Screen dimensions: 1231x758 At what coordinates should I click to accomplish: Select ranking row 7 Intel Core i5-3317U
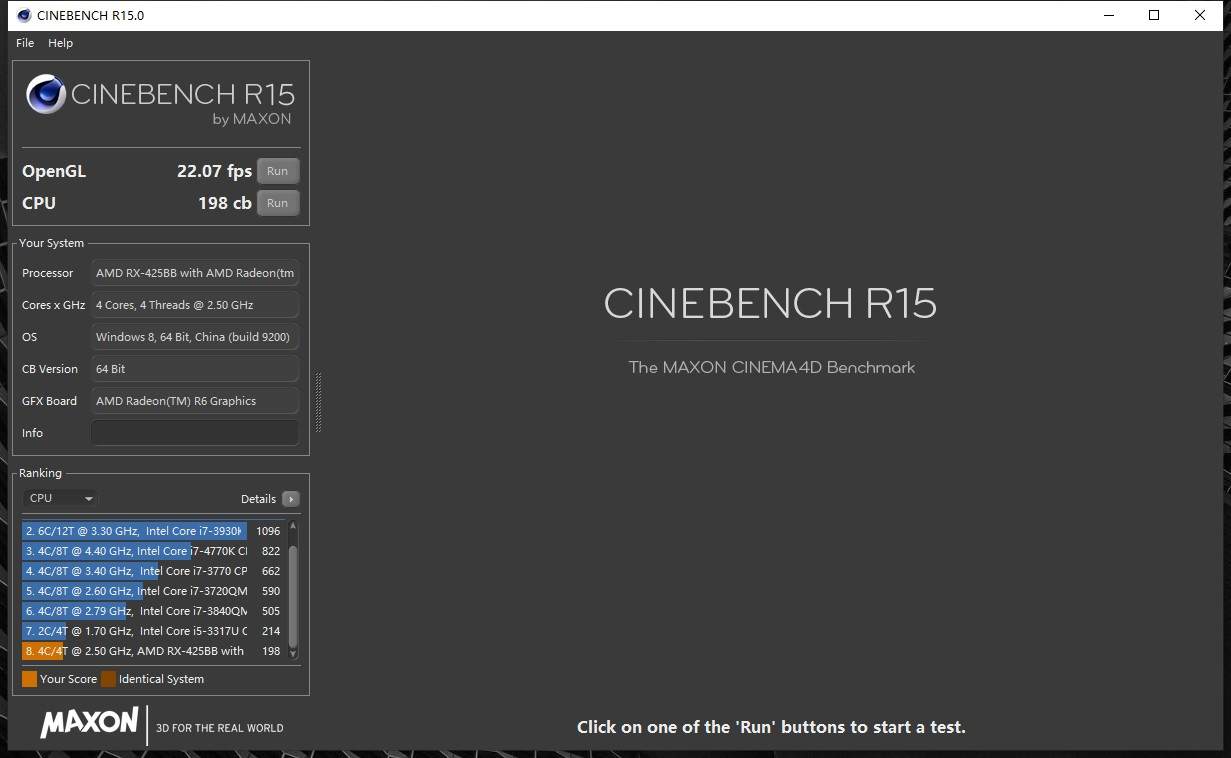point(153,631)
